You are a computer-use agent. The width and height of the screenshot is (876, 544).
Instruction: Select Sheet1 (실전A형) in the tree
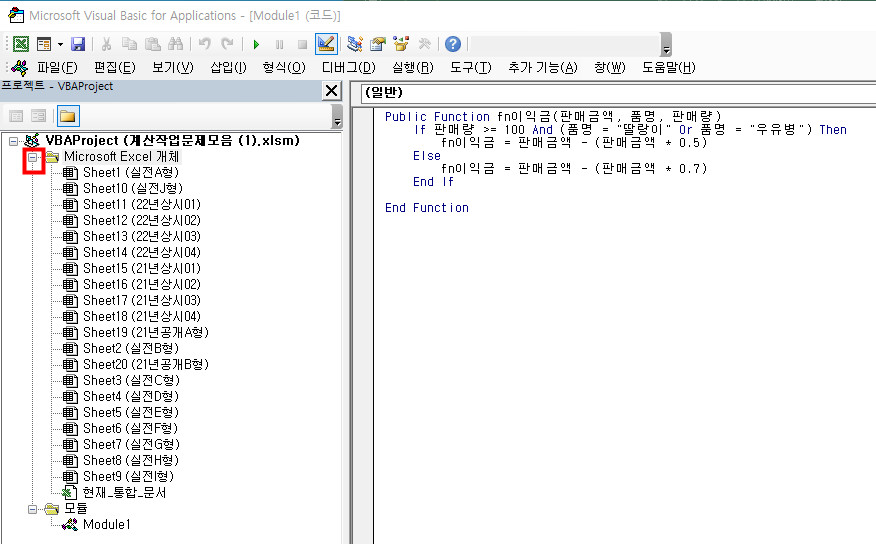point(129,173)
